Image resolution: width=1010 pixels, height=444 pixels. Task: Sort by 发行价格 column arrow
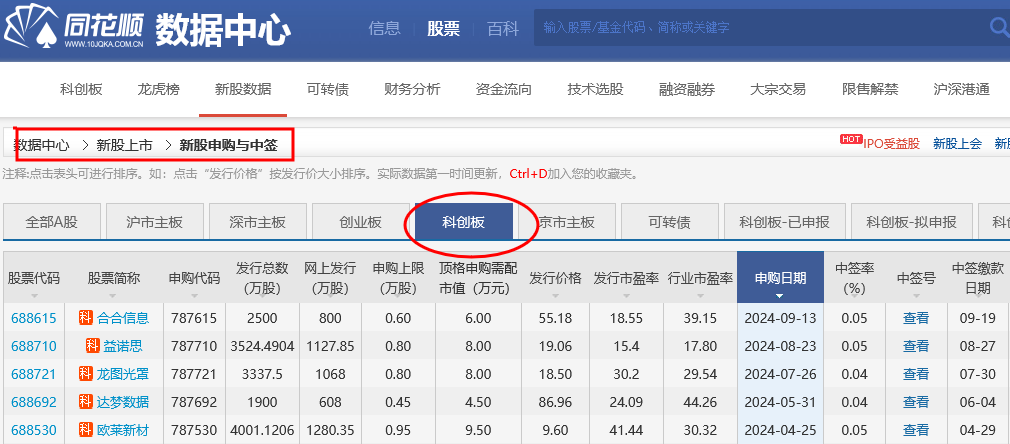(555, 296)
